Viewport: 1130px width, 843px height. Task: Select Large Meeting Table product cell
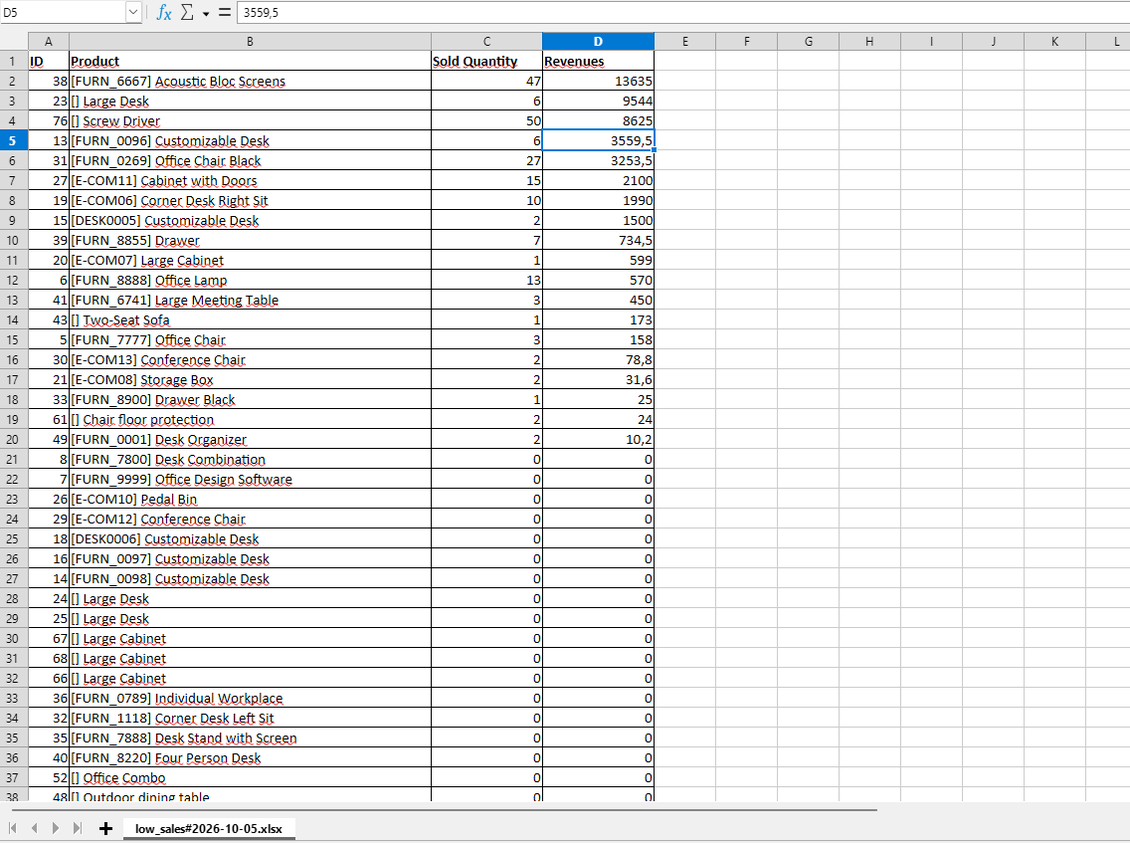250,300
